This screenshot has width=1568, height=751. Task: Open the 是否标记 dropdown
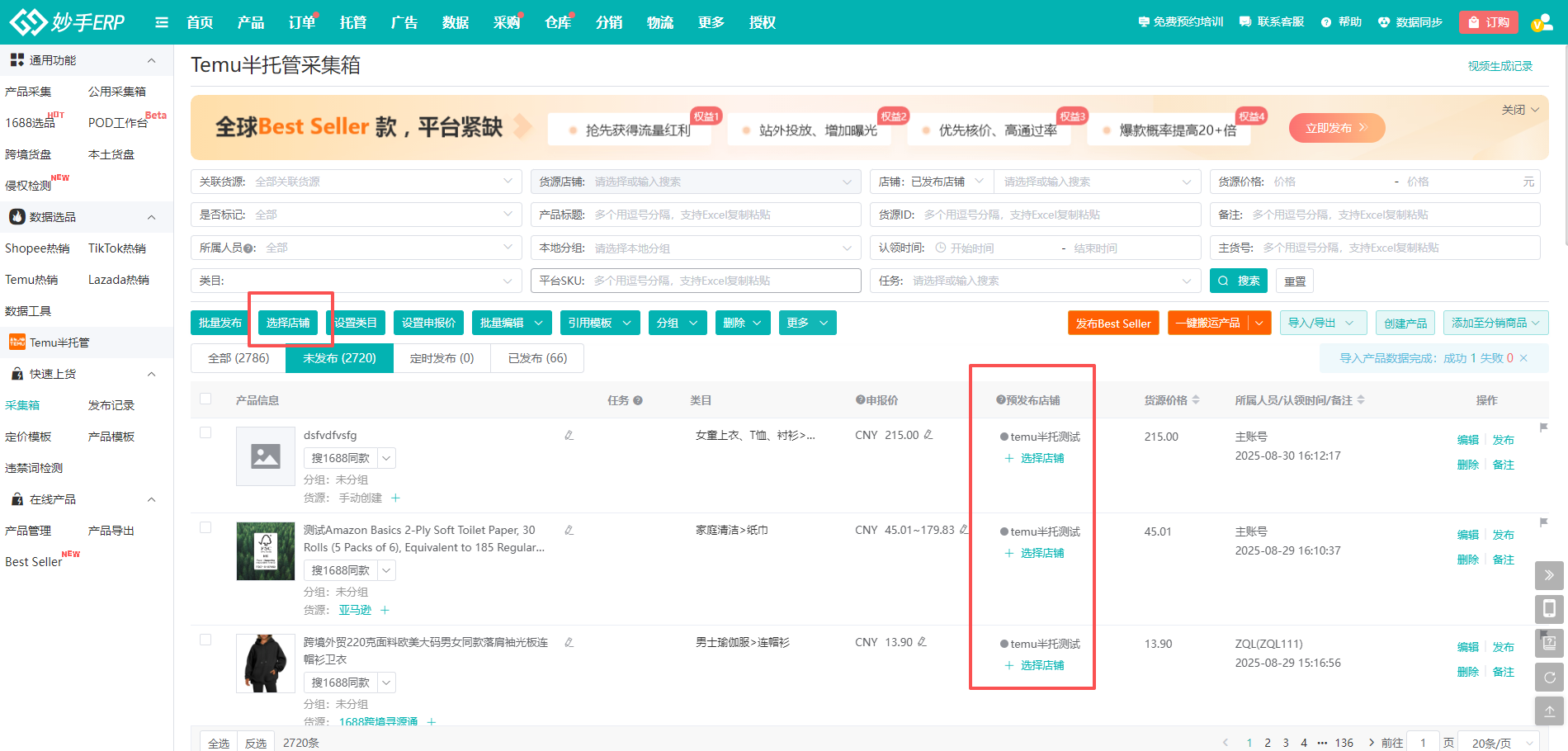tap(357, 215)
